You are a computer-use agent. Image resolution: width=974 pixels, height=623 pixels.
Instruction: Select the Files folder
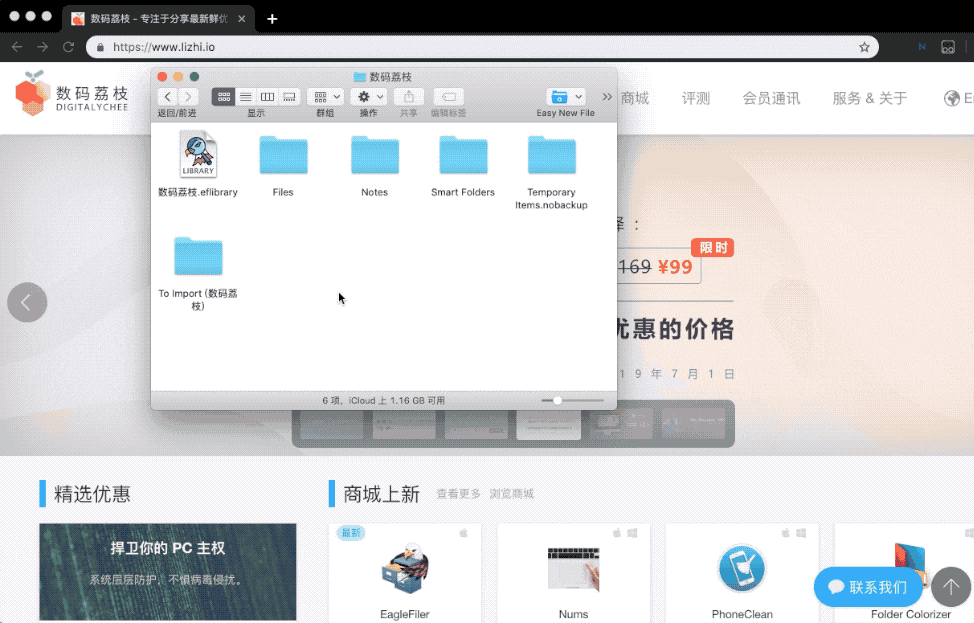[x=283, y=166]
